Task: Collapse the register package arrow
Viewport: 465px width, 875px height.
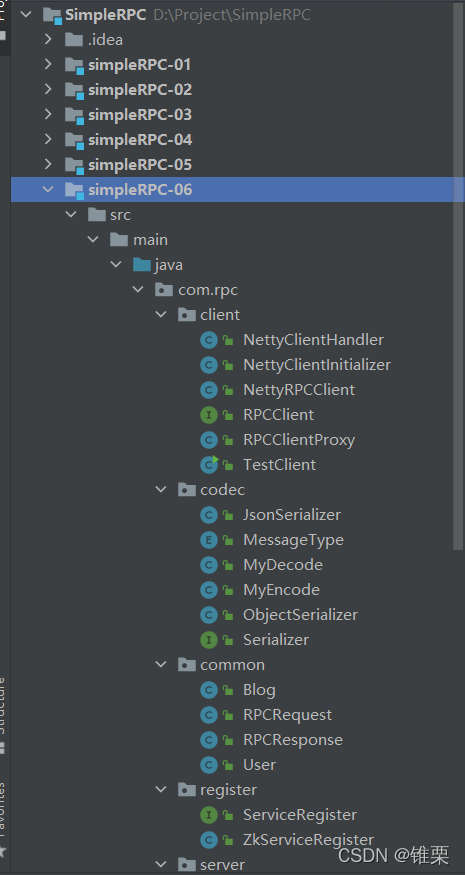Action: [x=161, y=790]
